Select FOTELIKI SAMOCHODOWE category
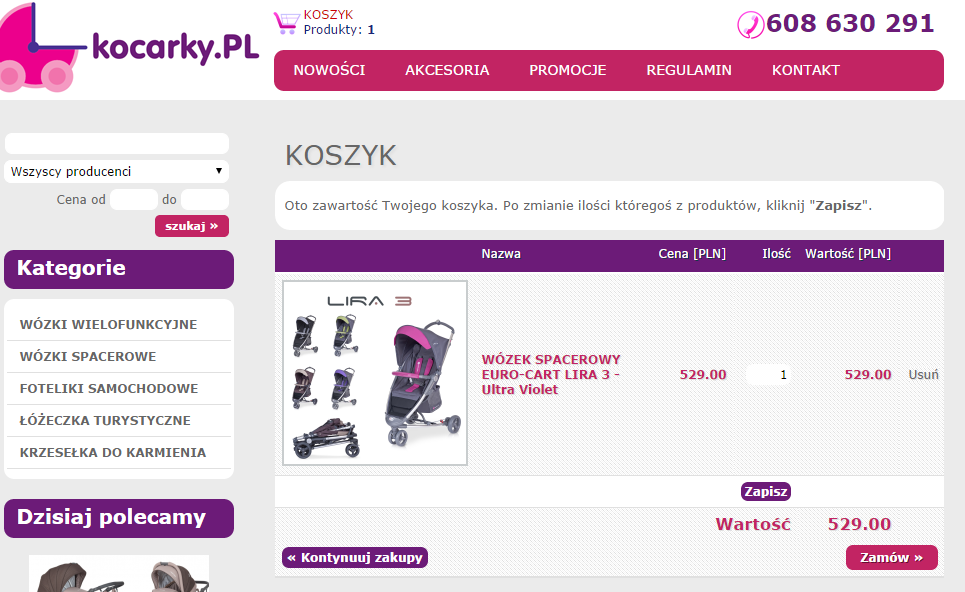The image size is (965, 592). click(109, 388)
